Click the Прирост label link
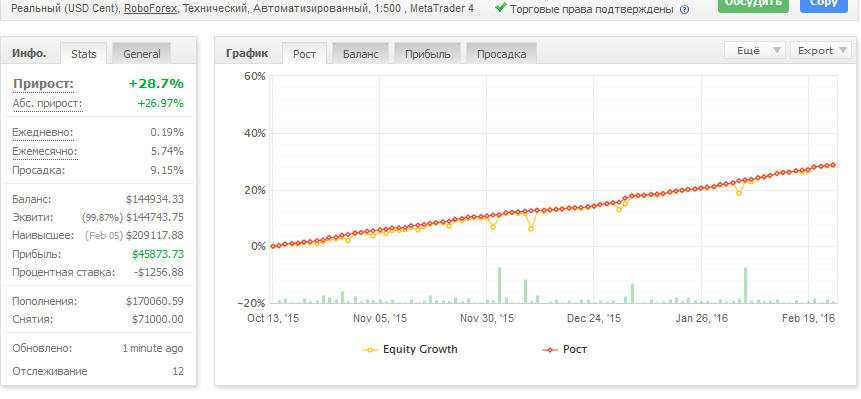Image resolution: width=861 pixels, height=399 pixels. tap(43, 83)
